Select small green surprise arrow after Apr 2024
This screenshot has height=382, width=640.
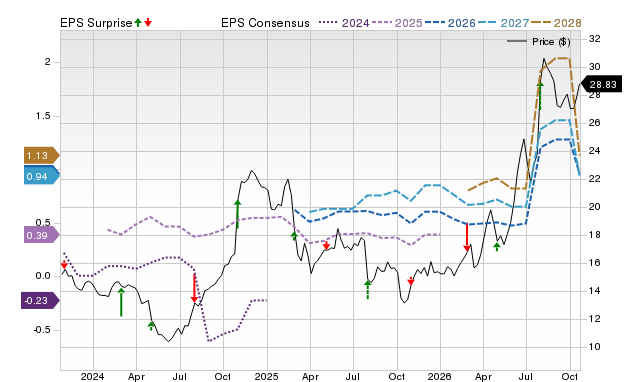click(151, 326)
